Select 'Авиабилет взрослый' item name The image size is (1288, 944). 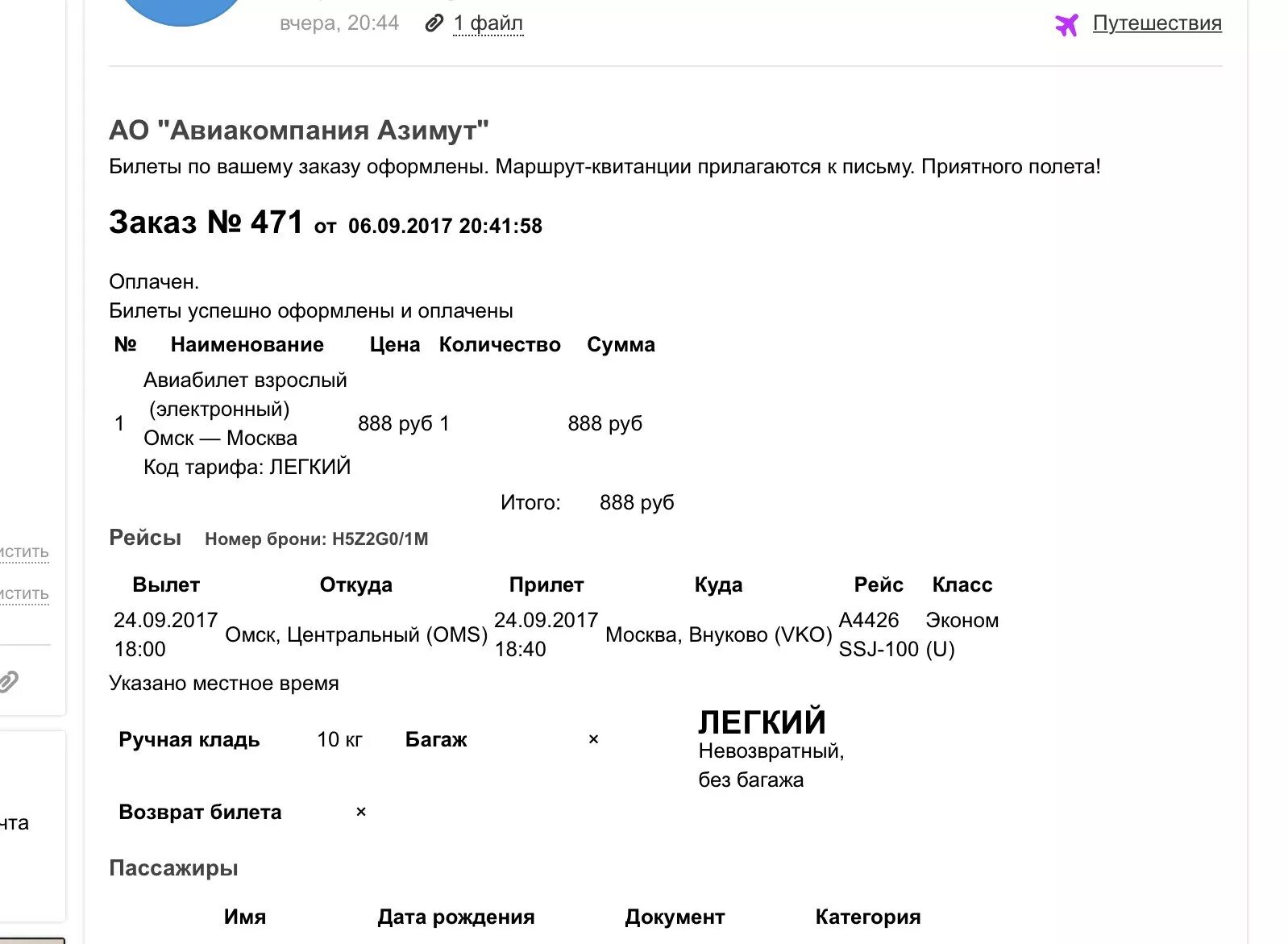pos(245,380)
